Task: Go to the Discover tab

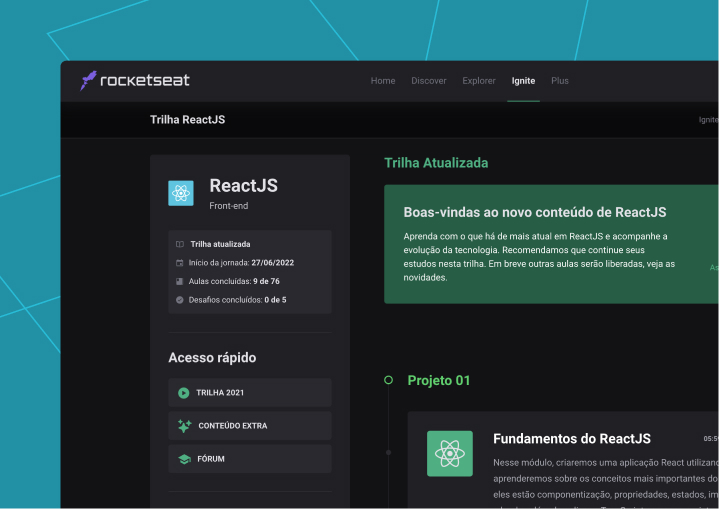Action: pos(429,81)
